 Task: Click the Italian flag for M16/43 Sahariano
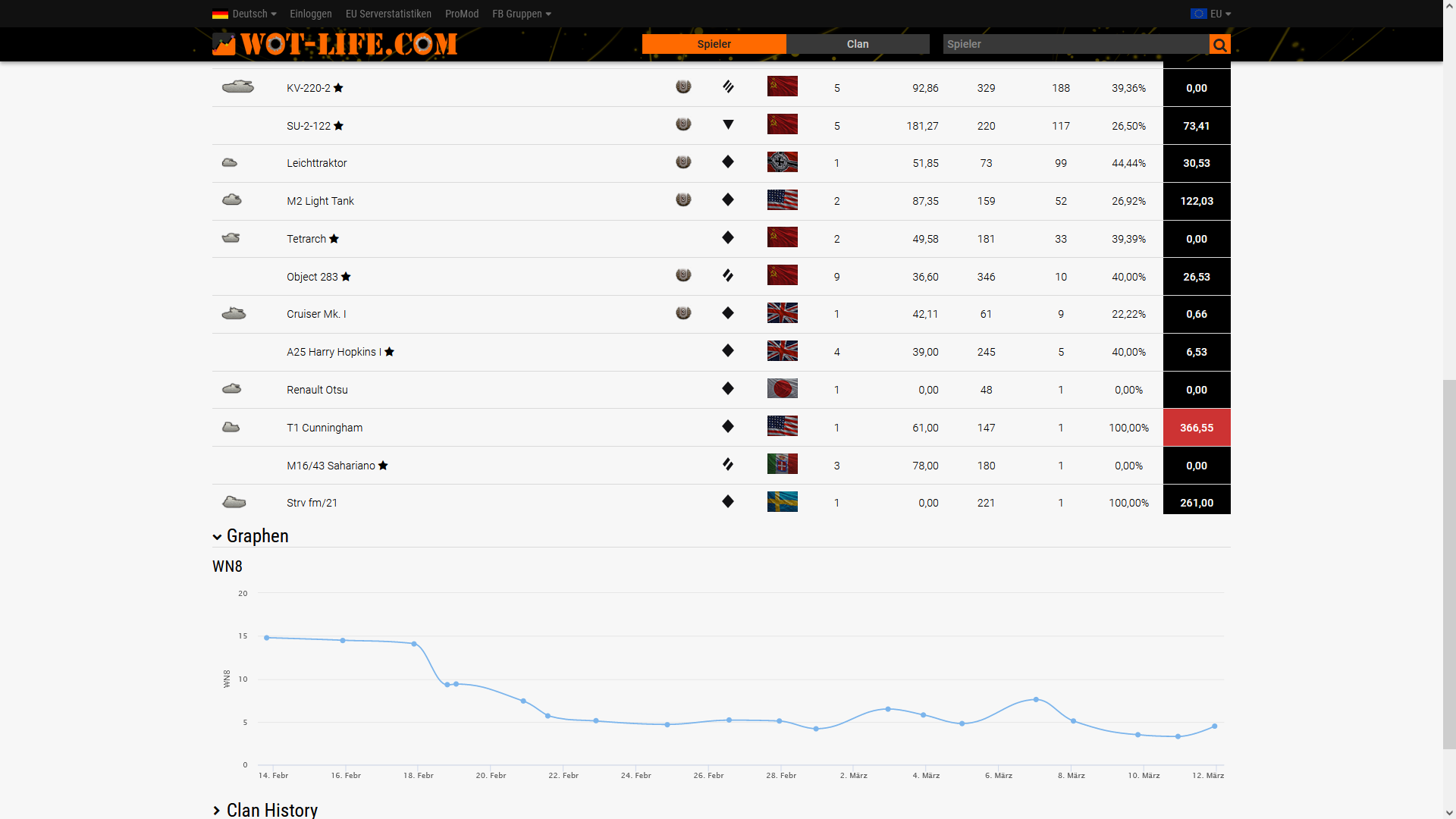(x=782, y=465)
